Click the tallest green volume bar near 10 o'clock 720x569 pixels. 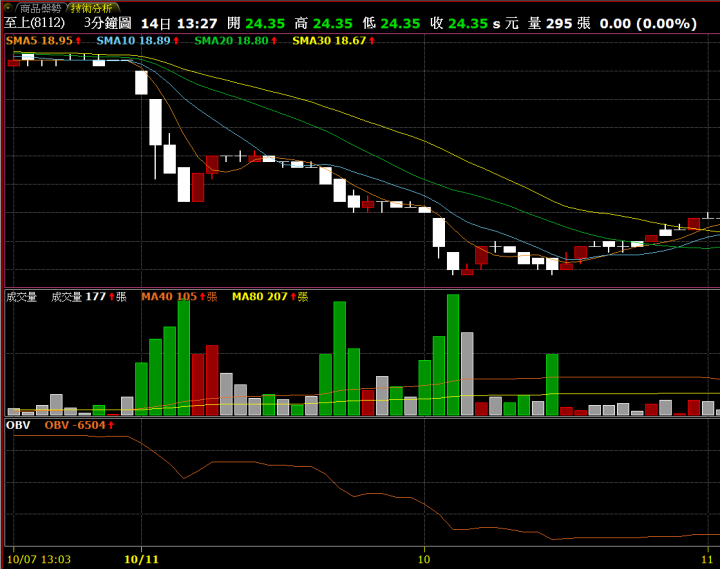(x=453, y=355)
